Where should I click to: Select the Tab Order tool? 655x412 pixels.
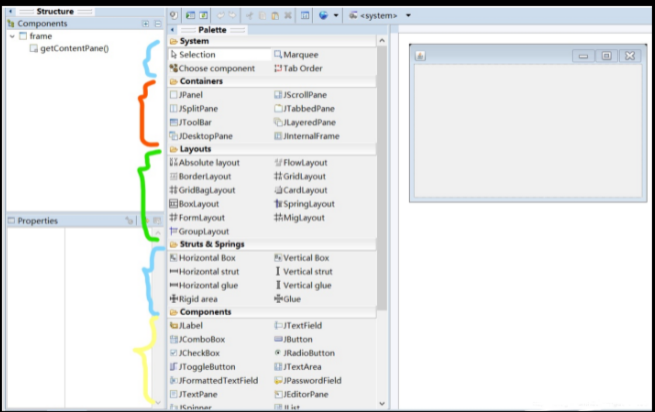pyautogui.click(x=298, y=69)
